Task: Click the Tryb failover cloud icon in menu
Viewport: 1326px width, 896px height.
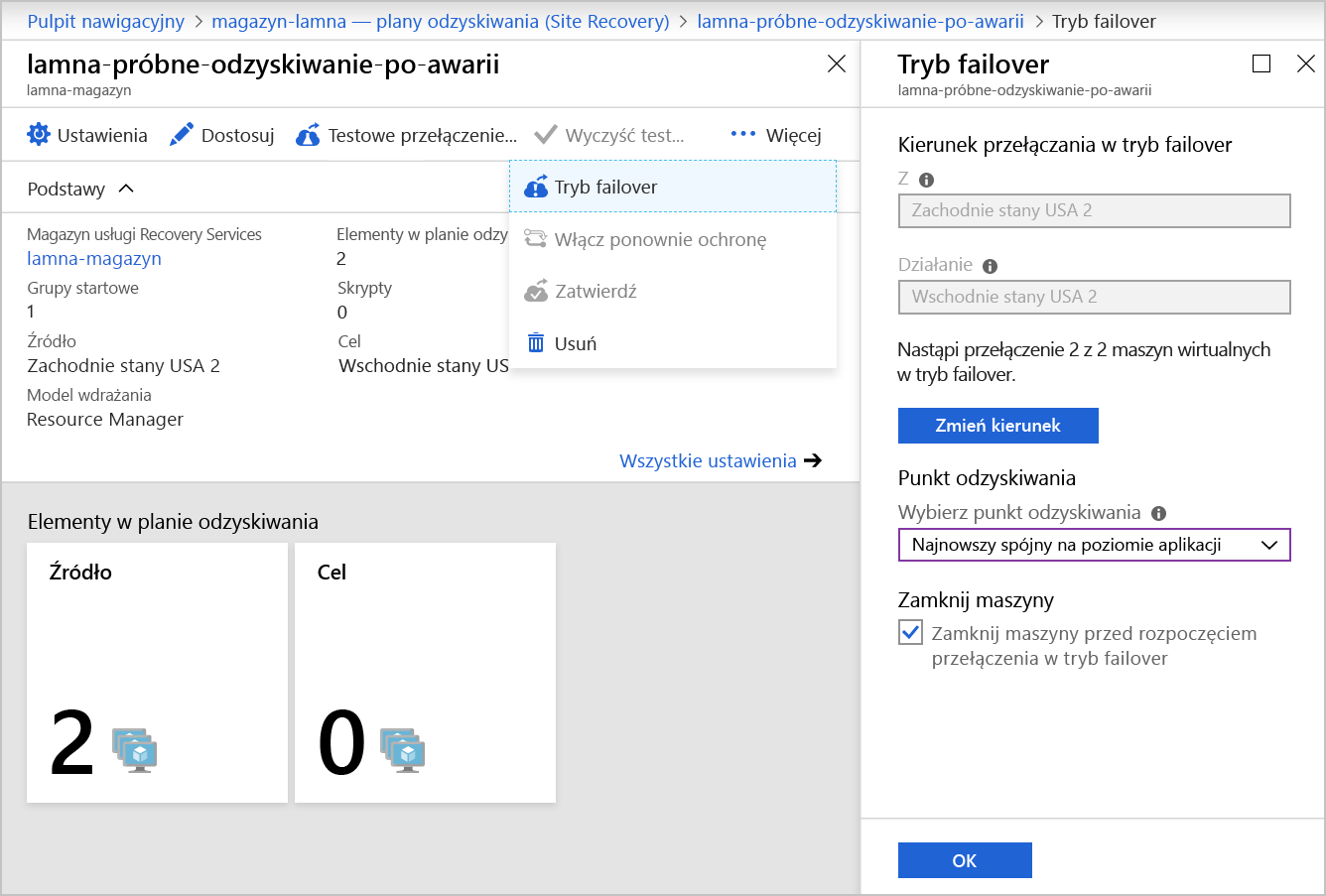Action: pos(536,187)
